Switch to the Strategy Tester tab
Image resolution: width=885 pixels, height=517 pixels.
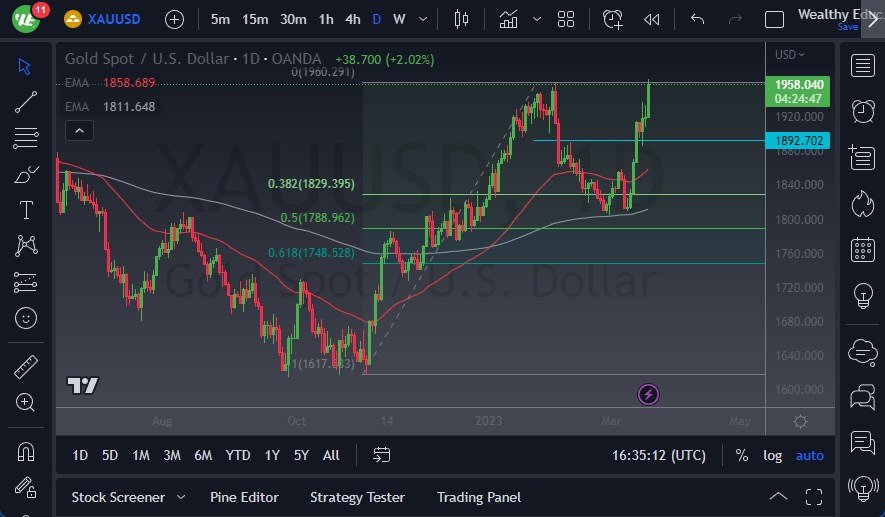click(357, 497)
